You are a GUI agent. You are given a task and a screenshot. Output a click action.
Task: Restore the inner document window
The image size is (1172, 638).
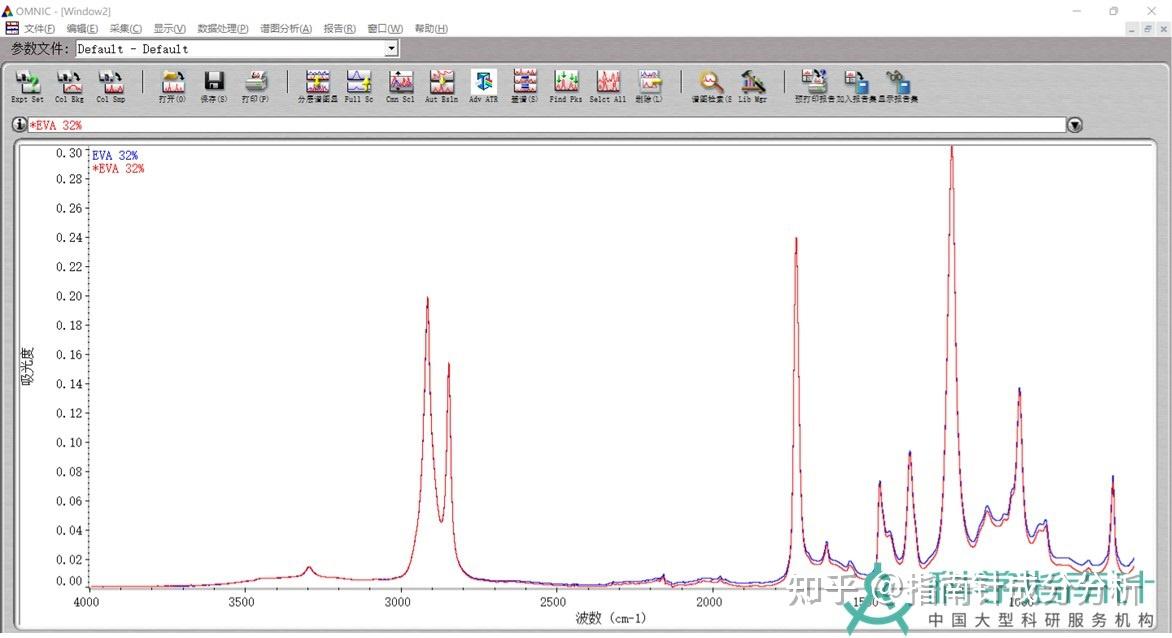(1147, 28)
